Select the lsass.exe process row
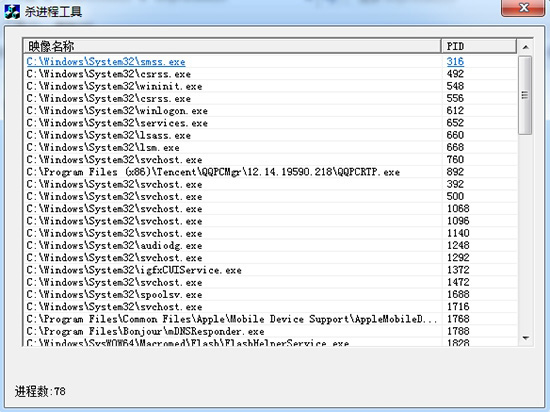 coord(270,135)
